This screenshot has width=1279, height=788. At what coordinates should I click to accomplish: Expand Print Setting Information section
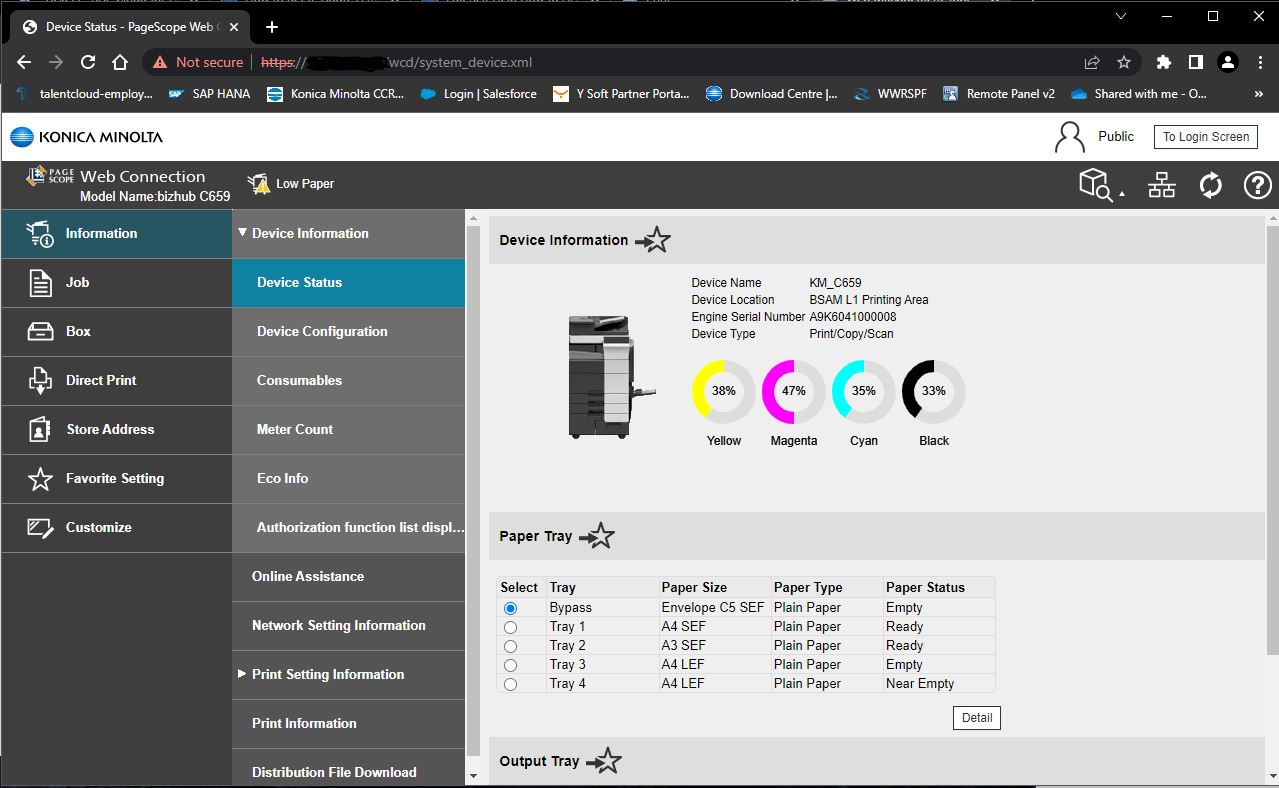click(242, 674)
